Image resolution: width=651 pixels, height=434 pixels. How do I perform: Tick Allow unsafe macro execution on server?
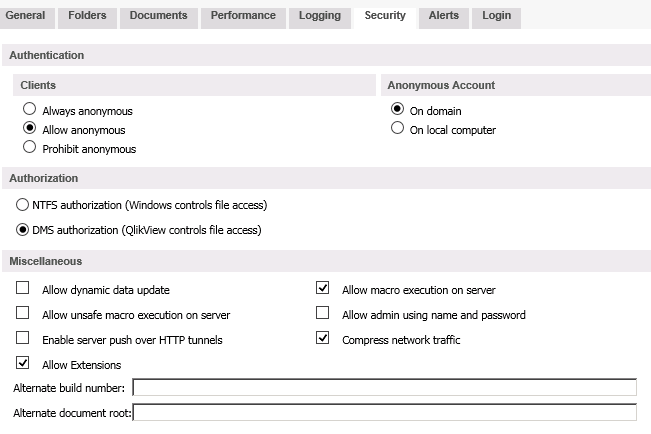pos(23,314)
